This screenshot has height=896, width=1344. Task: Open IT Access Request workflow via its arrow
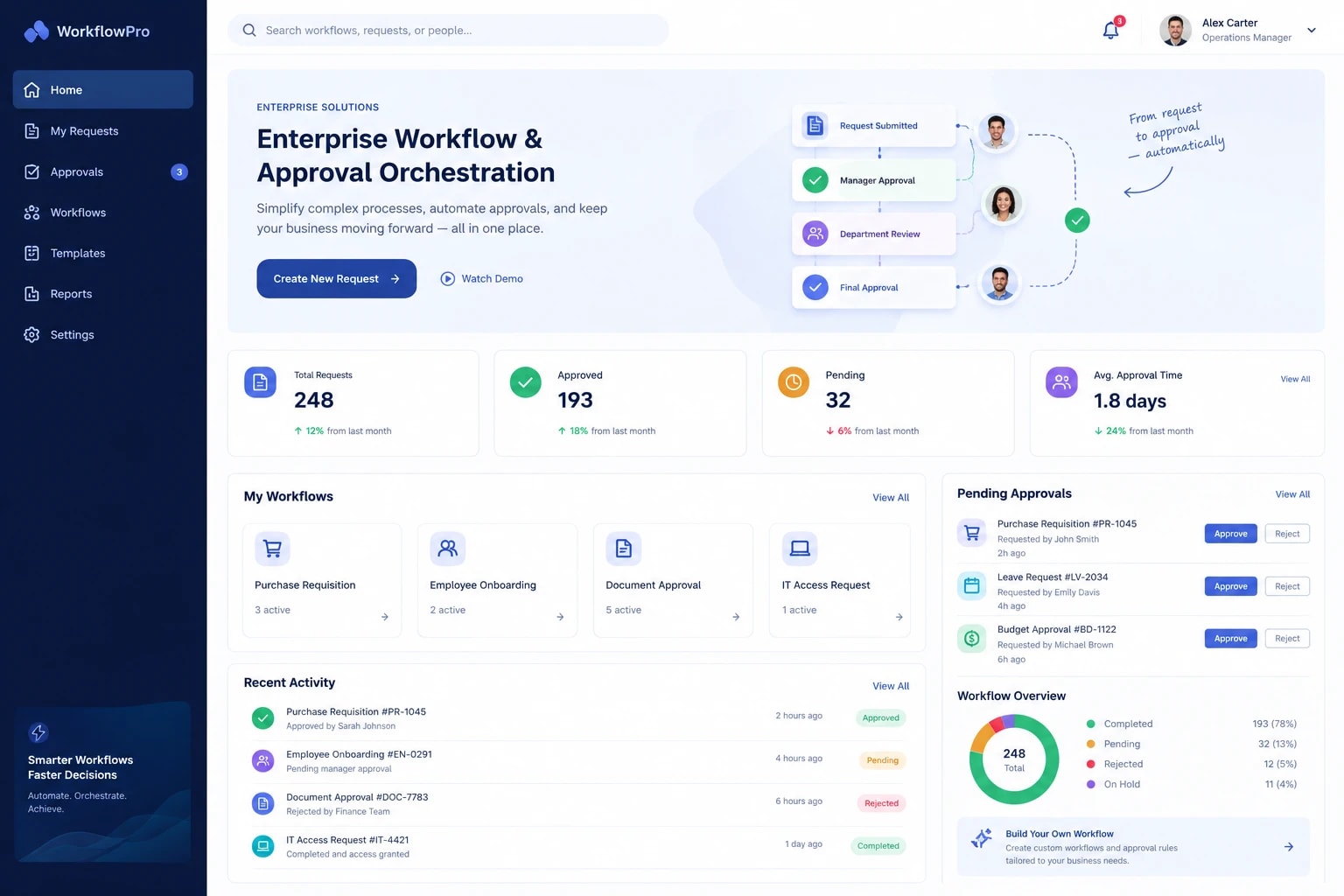[x=899, y=617]
